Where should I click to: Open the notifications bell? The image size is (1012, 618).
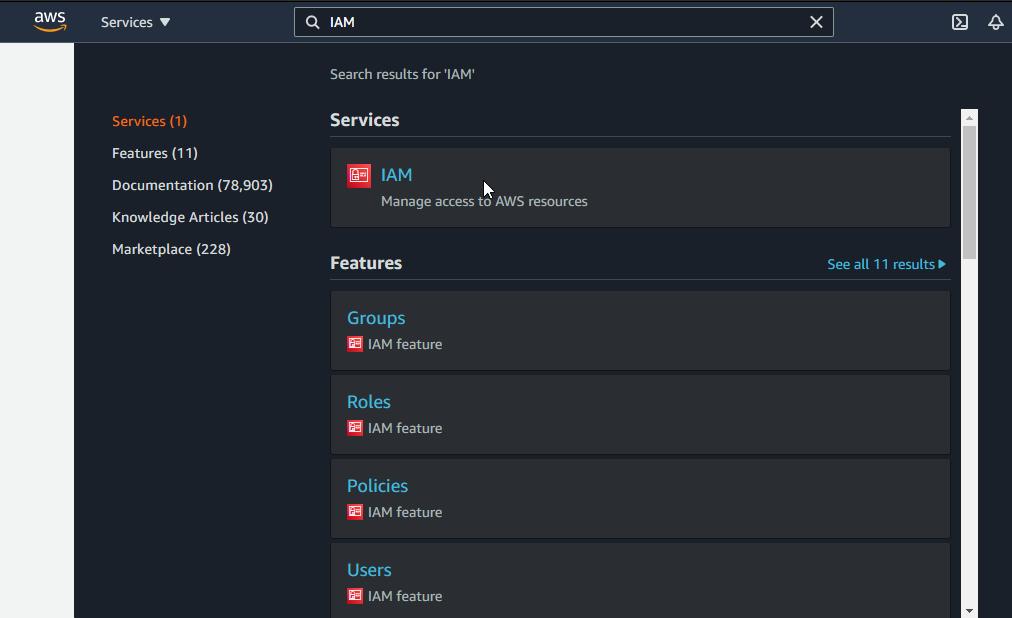[995, 21]
